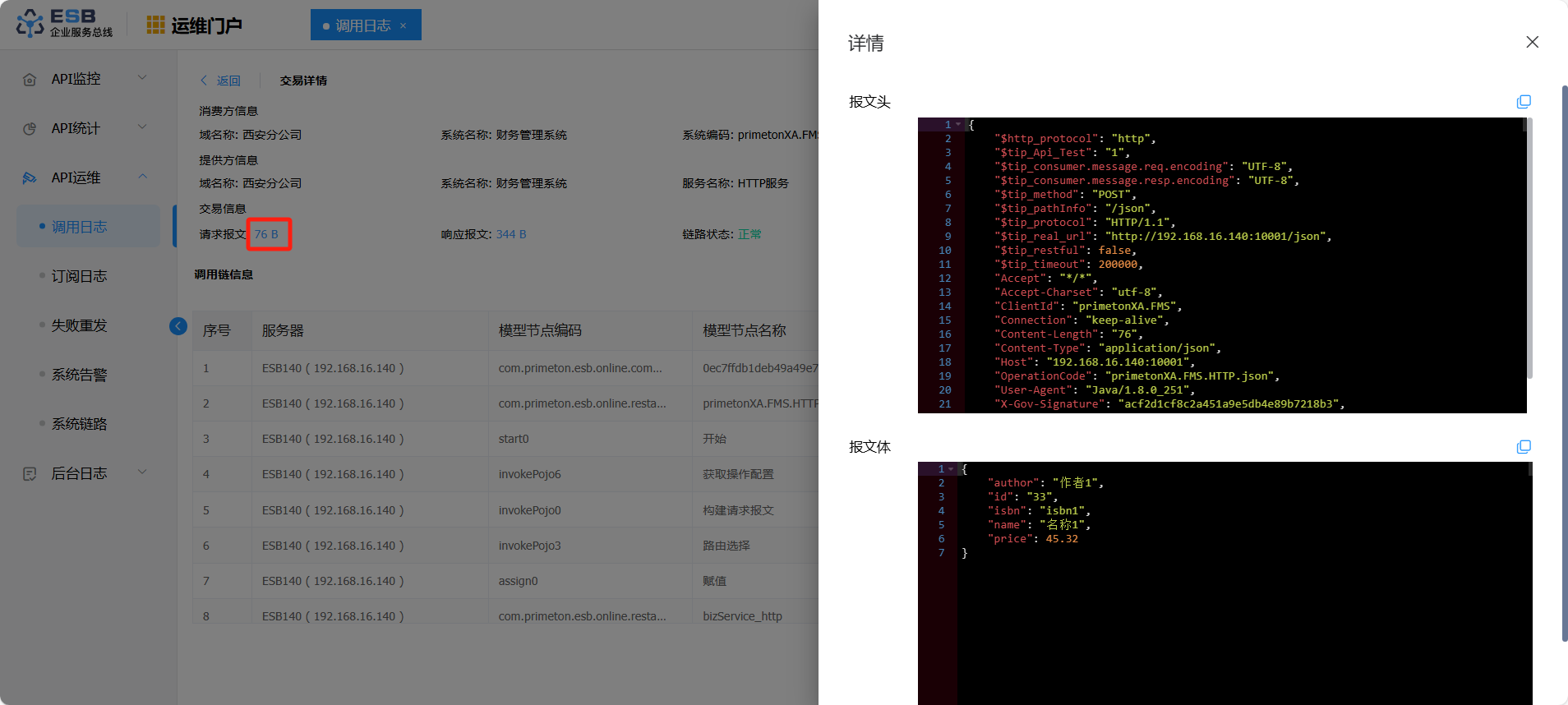This screenshot has width=1568, height=705.
Task: Close the 调用日志 tab
Action: pyautogui.click(x=404, y=25)
